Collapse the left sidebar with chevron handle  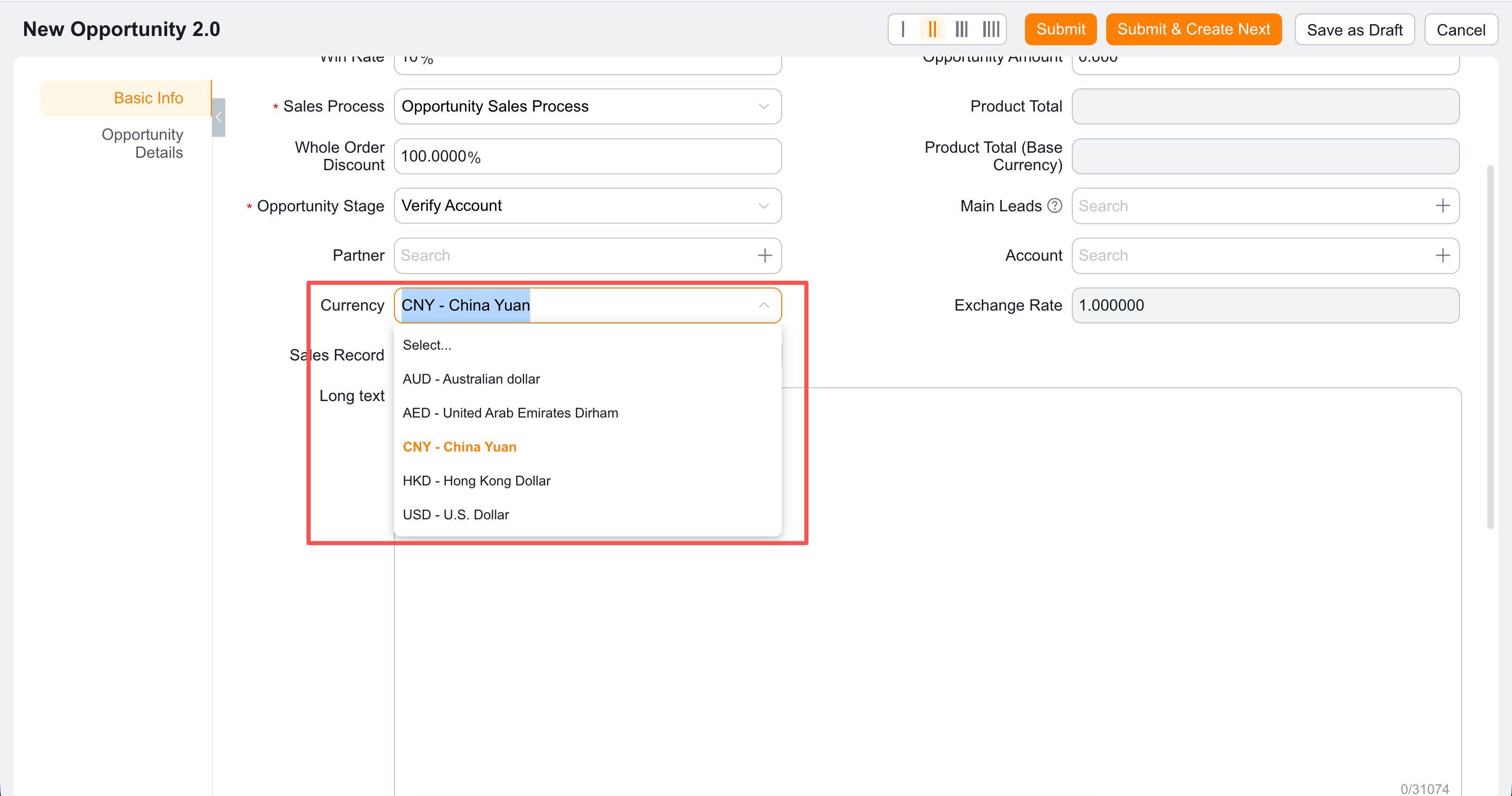pyautogui.click(x=219, y=117)
